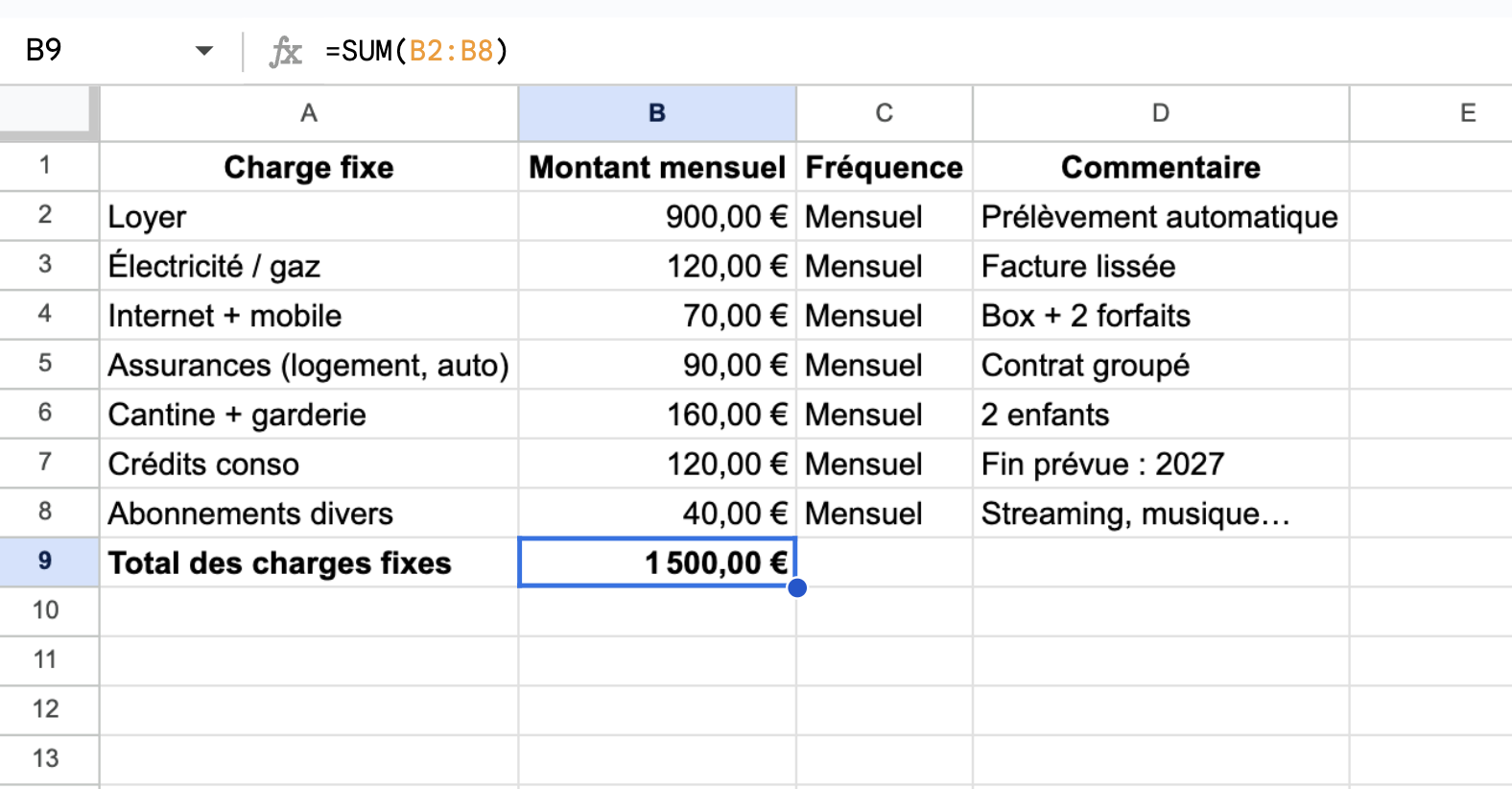
Task: Select the 'Box + 2 forfaits' comment cell
Action: (1161, 315)
